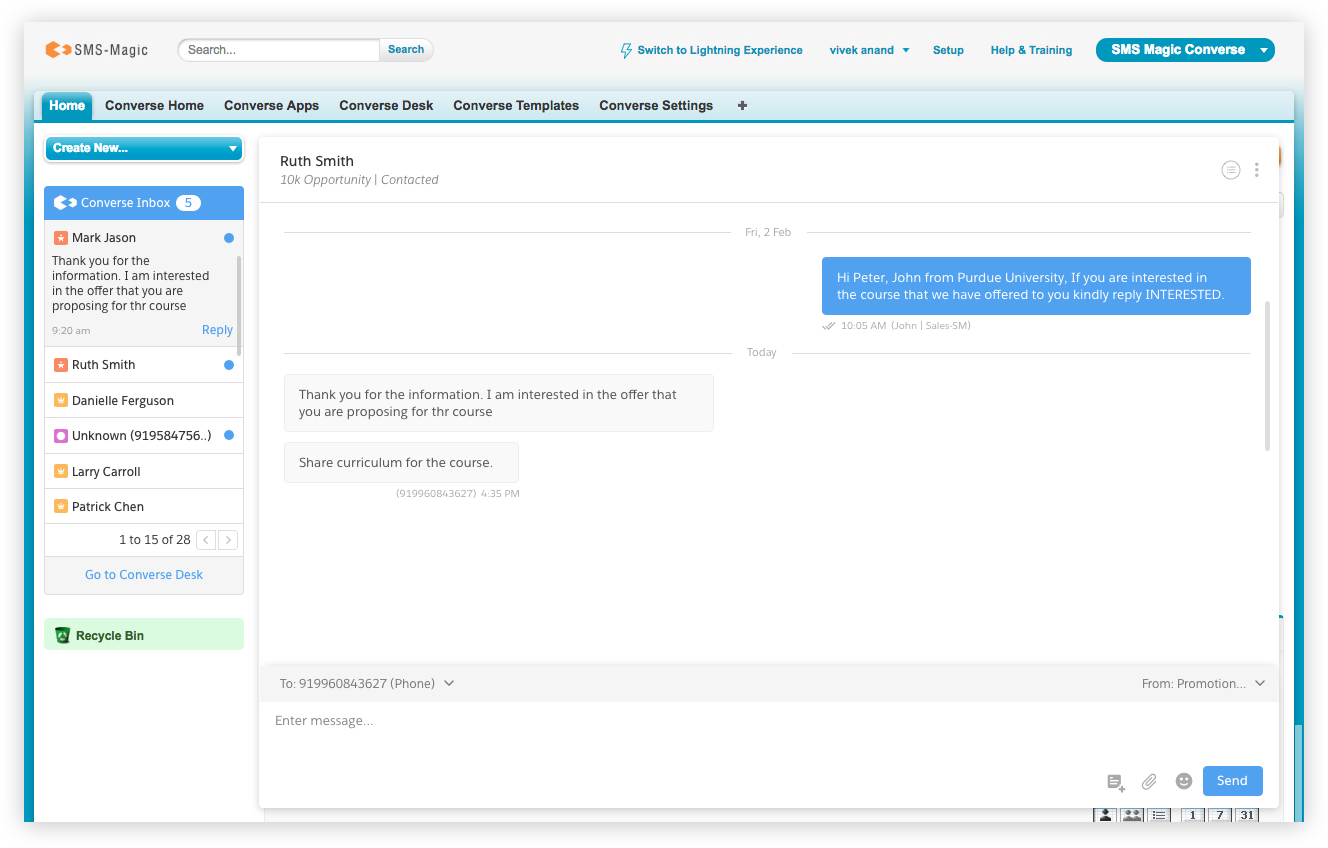Open the Converse Desk tab
This screenshot has width=1328, height=848.
(x=386, y=106)
